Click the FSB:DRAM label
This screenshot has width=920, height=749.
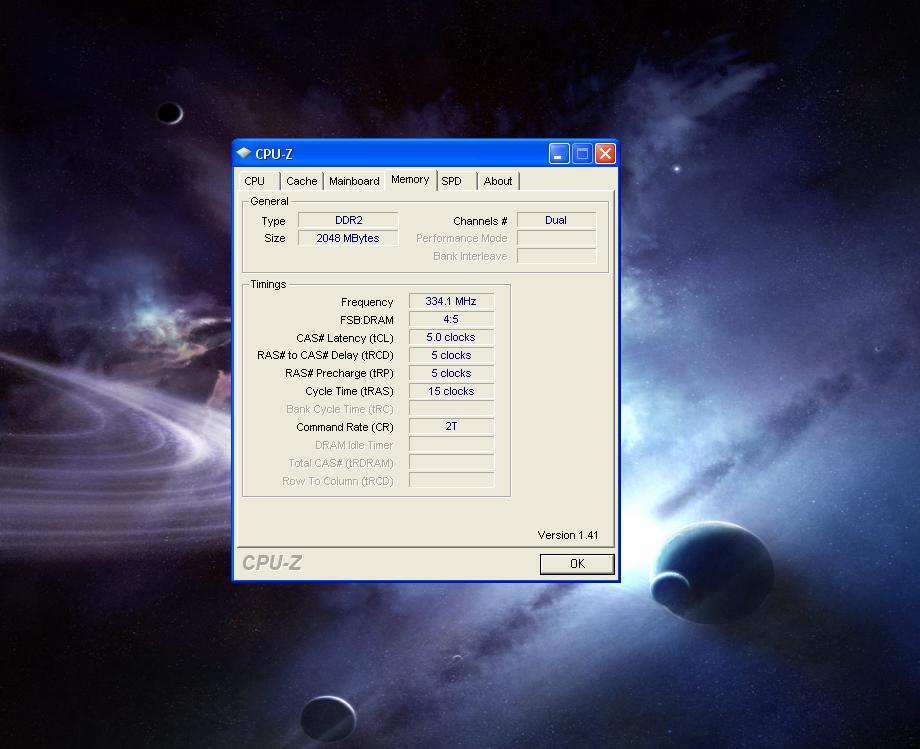(x=367, y=320)
